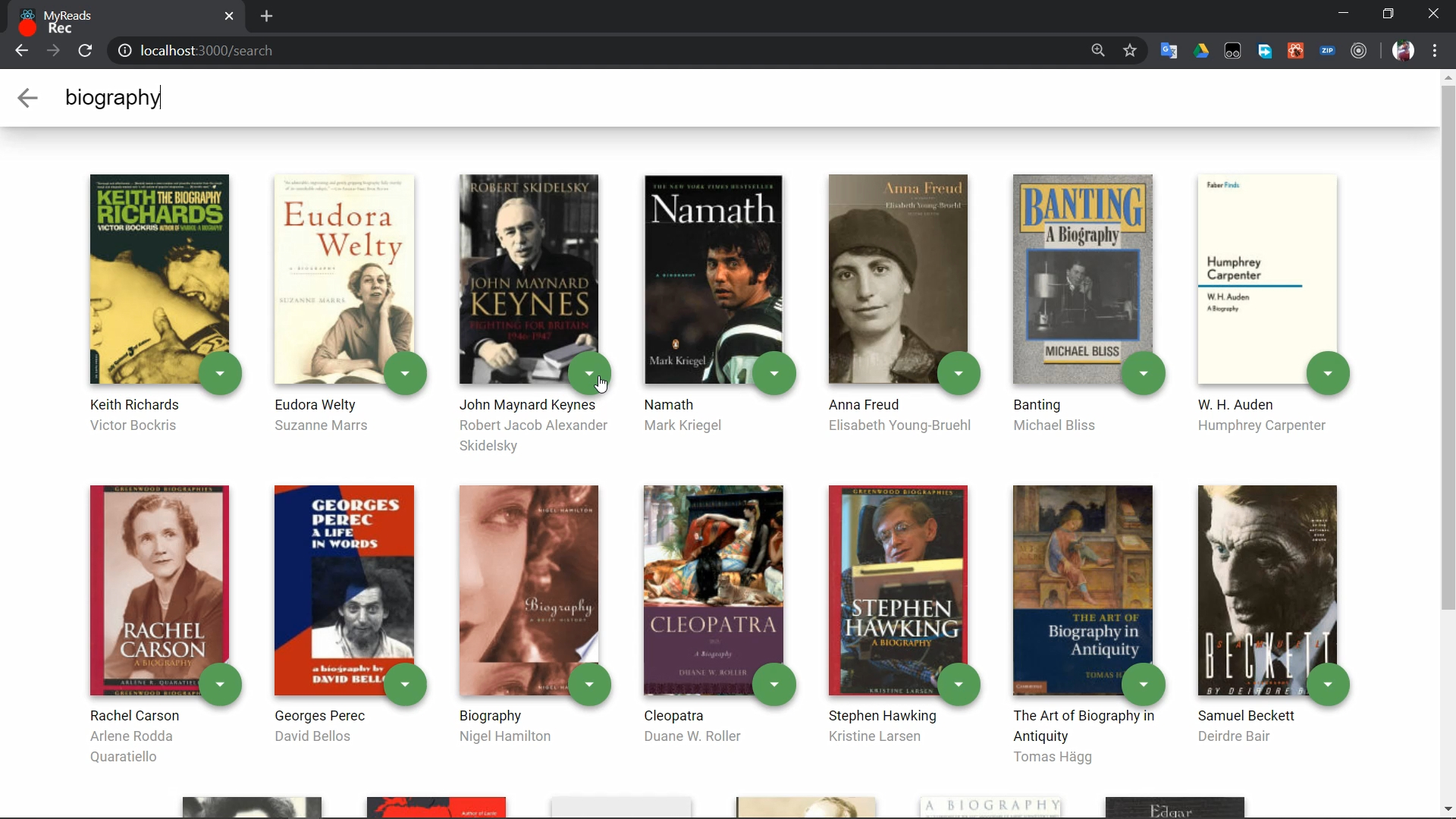Click the author text 'Mark Kriegel'

coord(682,425)
